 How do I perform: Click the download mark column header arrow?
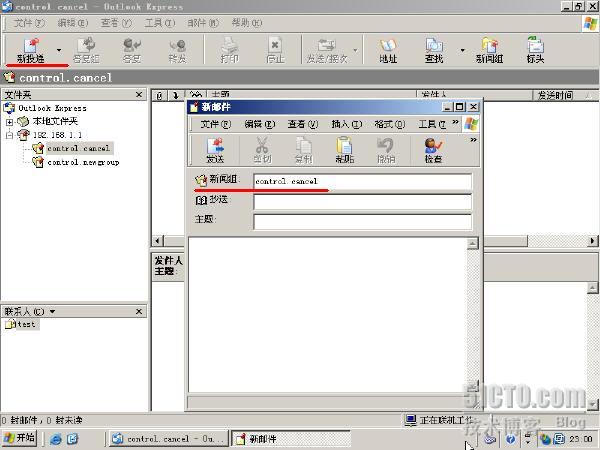tap(176, 95)
